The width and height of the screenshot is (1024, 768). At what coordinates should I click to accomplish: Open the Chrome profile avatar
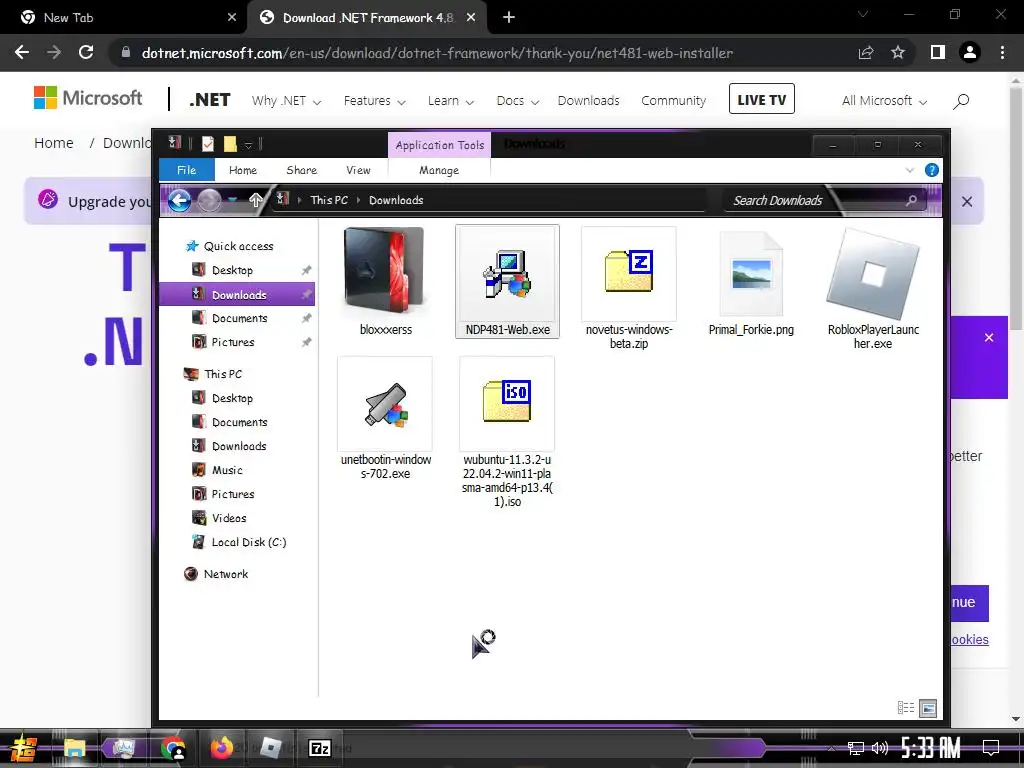970,52
